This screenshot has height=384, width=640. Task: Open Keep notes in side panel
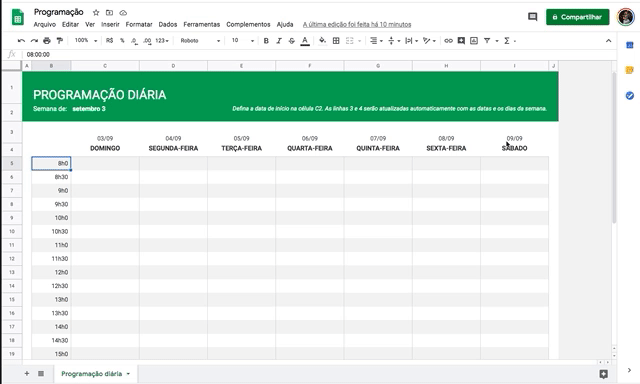(x=629, y=70)
